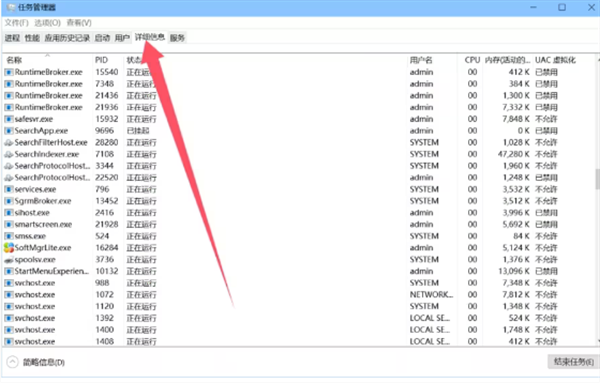Click icon of svchost.exe PID 1120
This screenshot has width=600, height=383.
pos(8,306)
